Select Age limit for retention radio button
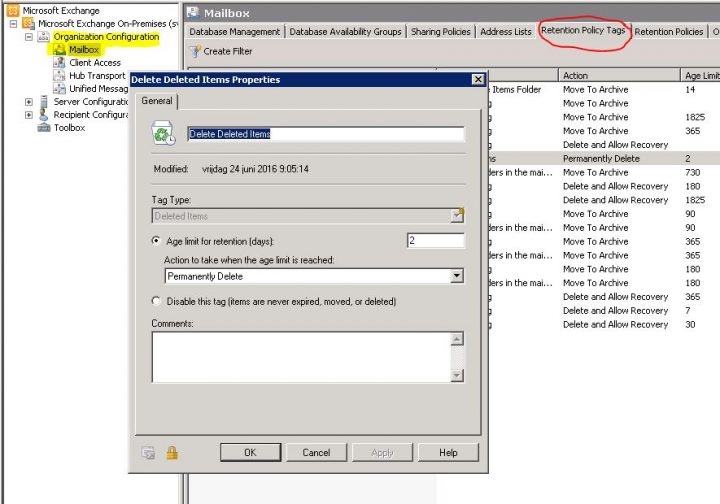 [x=156, y=241]
